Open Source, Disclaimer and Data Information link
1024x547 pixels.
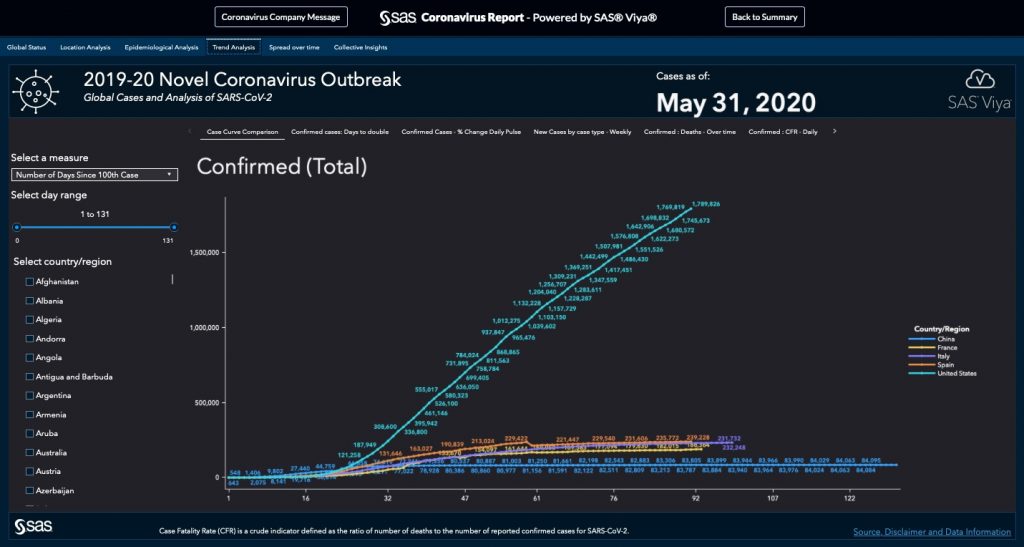(x=932, y=532)
